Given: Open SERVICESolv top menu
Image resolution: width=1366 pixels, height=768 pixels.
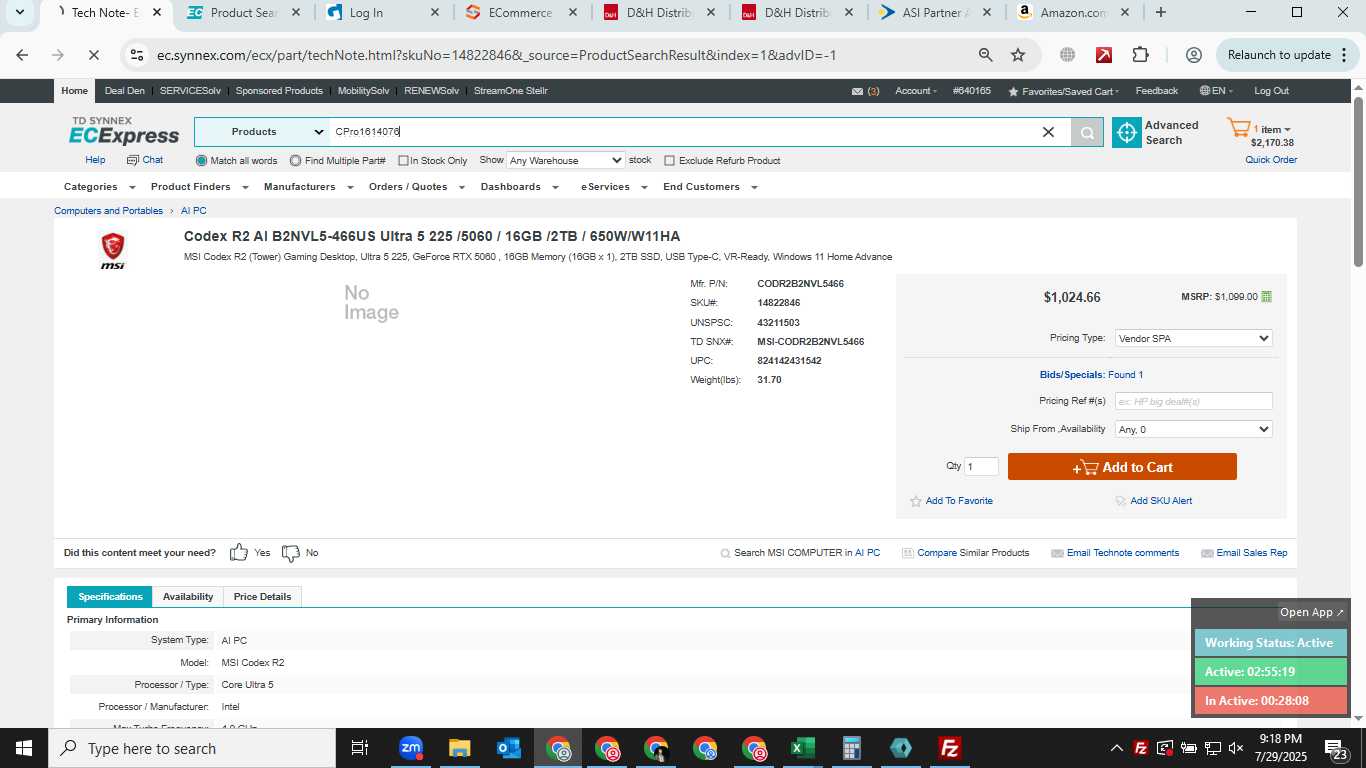Looking at the screenshot, I should (190, 91).
